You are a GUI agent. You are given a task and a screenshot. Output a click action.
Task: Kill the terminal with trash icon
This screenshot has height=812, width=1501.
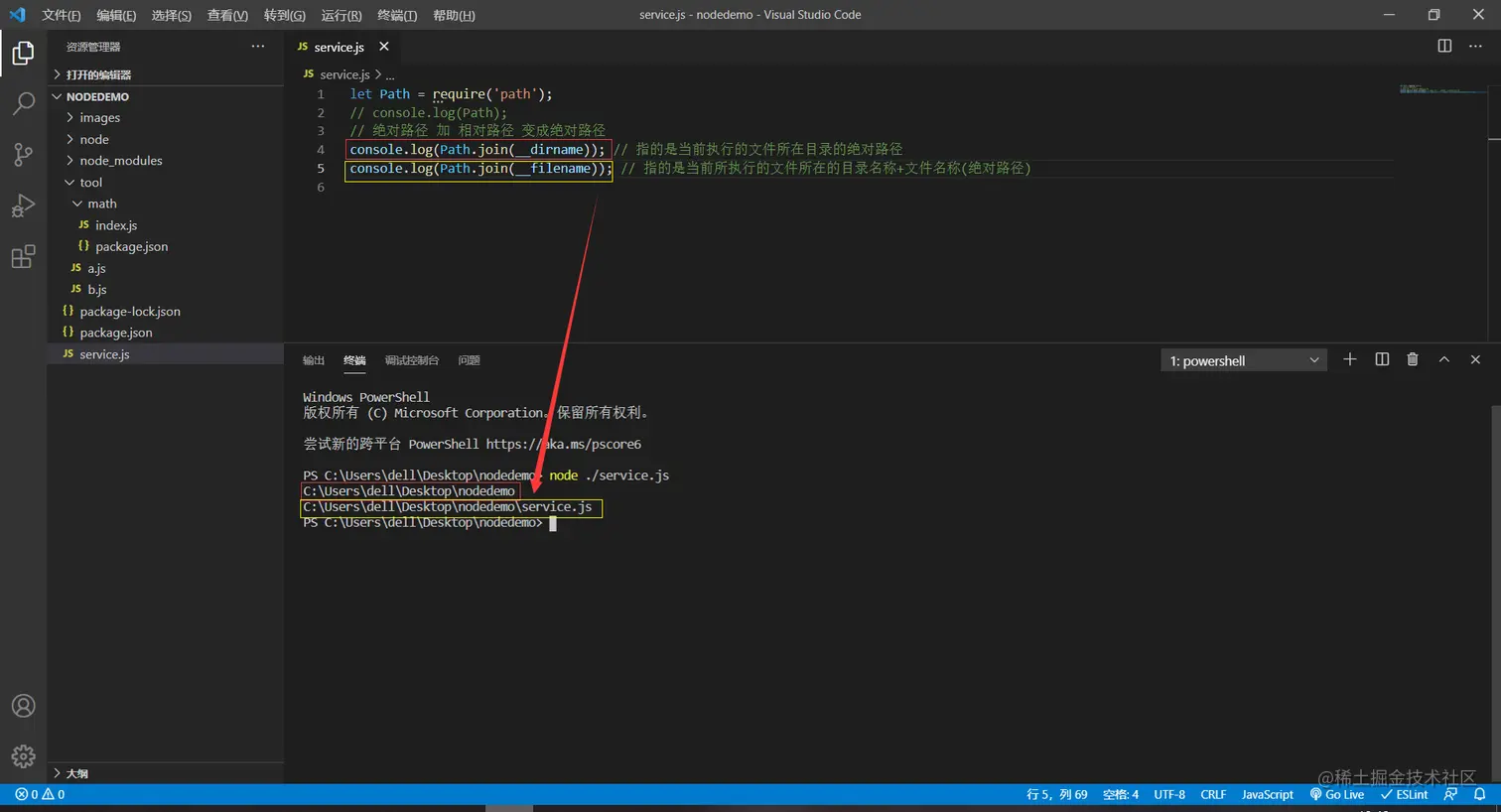point(1413,359)
